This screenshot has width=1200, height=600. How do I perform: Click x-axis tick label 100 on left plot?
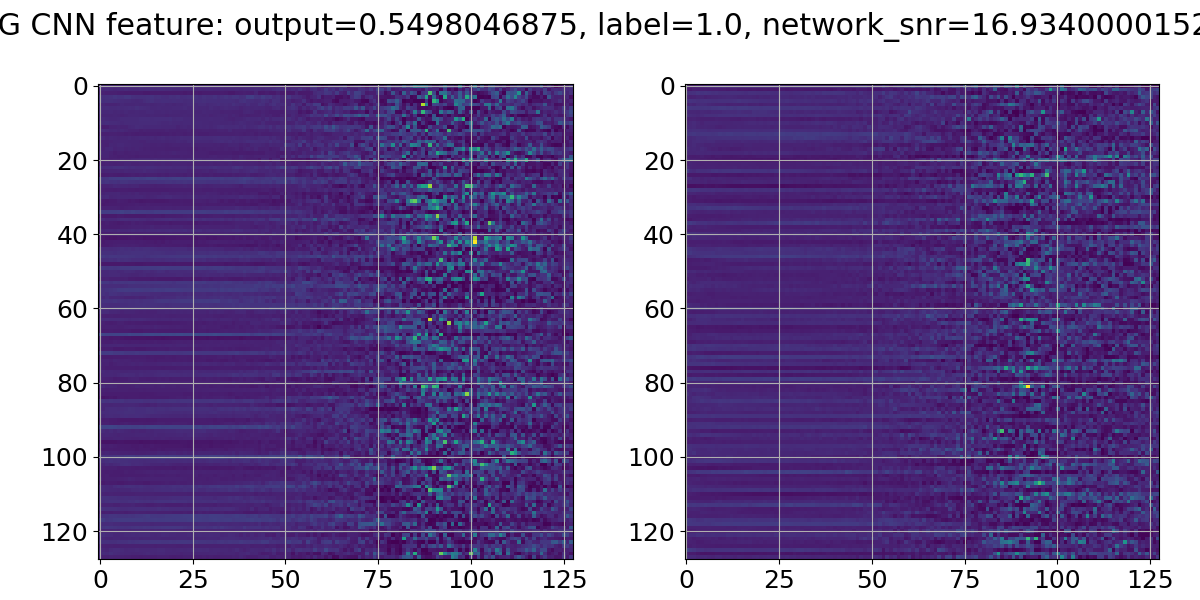(471, 579)
